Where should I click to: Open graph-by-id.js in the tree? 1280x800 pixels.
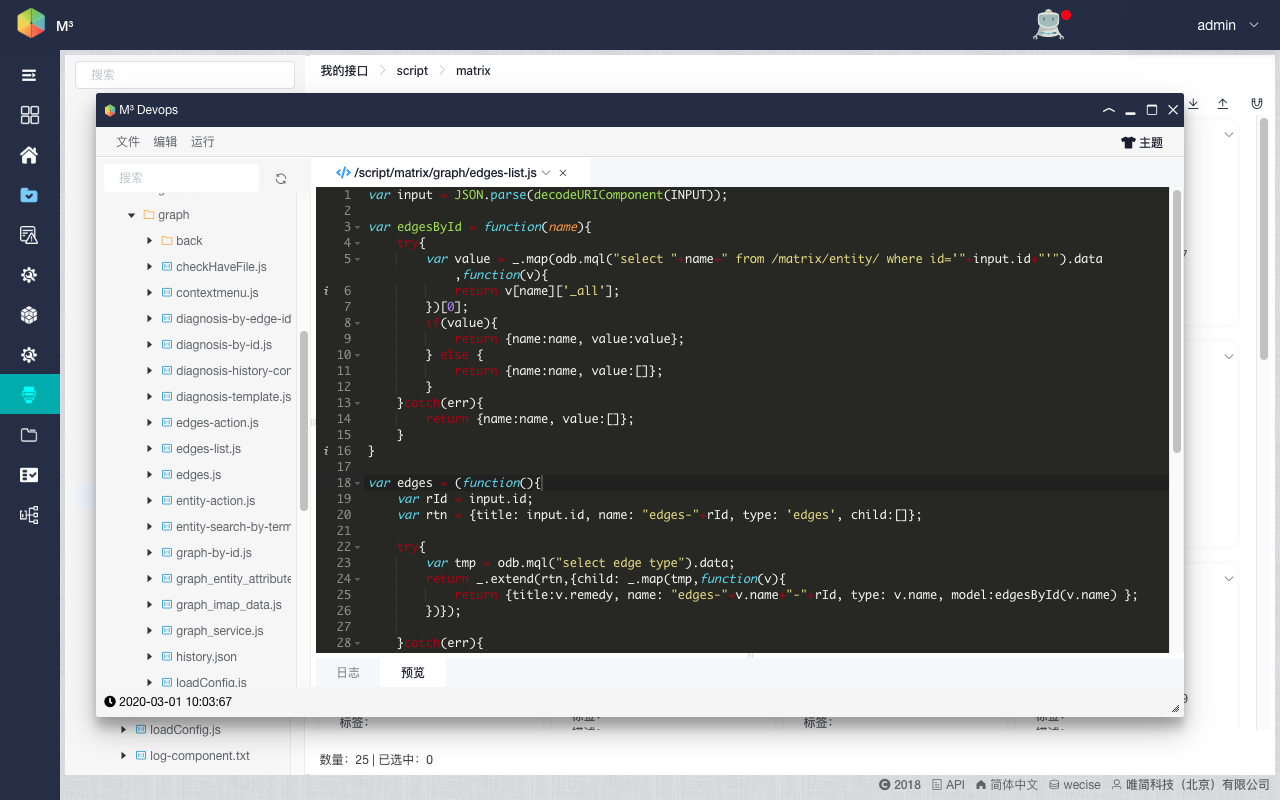(x=214, y=553)
